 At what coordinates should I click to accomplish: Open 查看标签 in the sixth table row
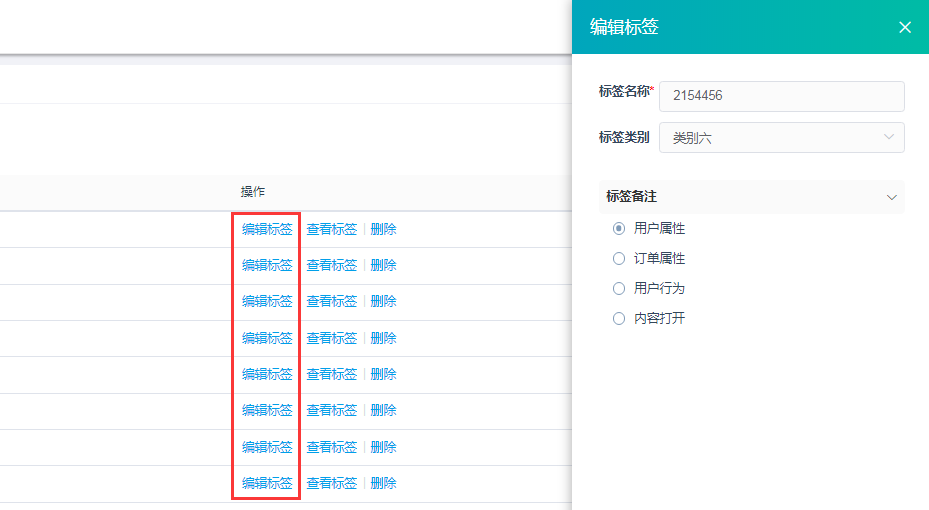331,410
